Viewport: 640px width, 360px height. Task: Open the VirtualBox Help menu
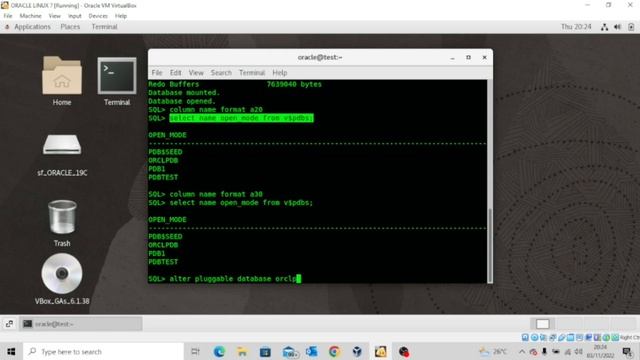click(121, 16)
